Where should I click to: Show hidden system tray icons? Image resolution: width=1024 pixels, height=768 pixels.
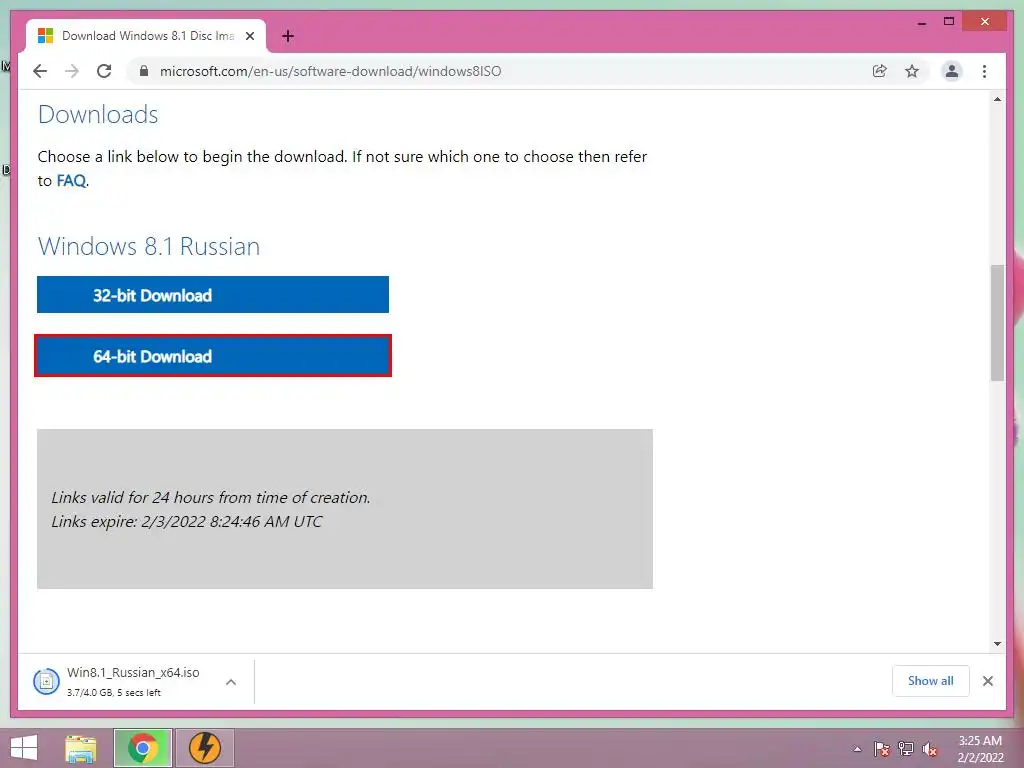[x=857, y=749]
